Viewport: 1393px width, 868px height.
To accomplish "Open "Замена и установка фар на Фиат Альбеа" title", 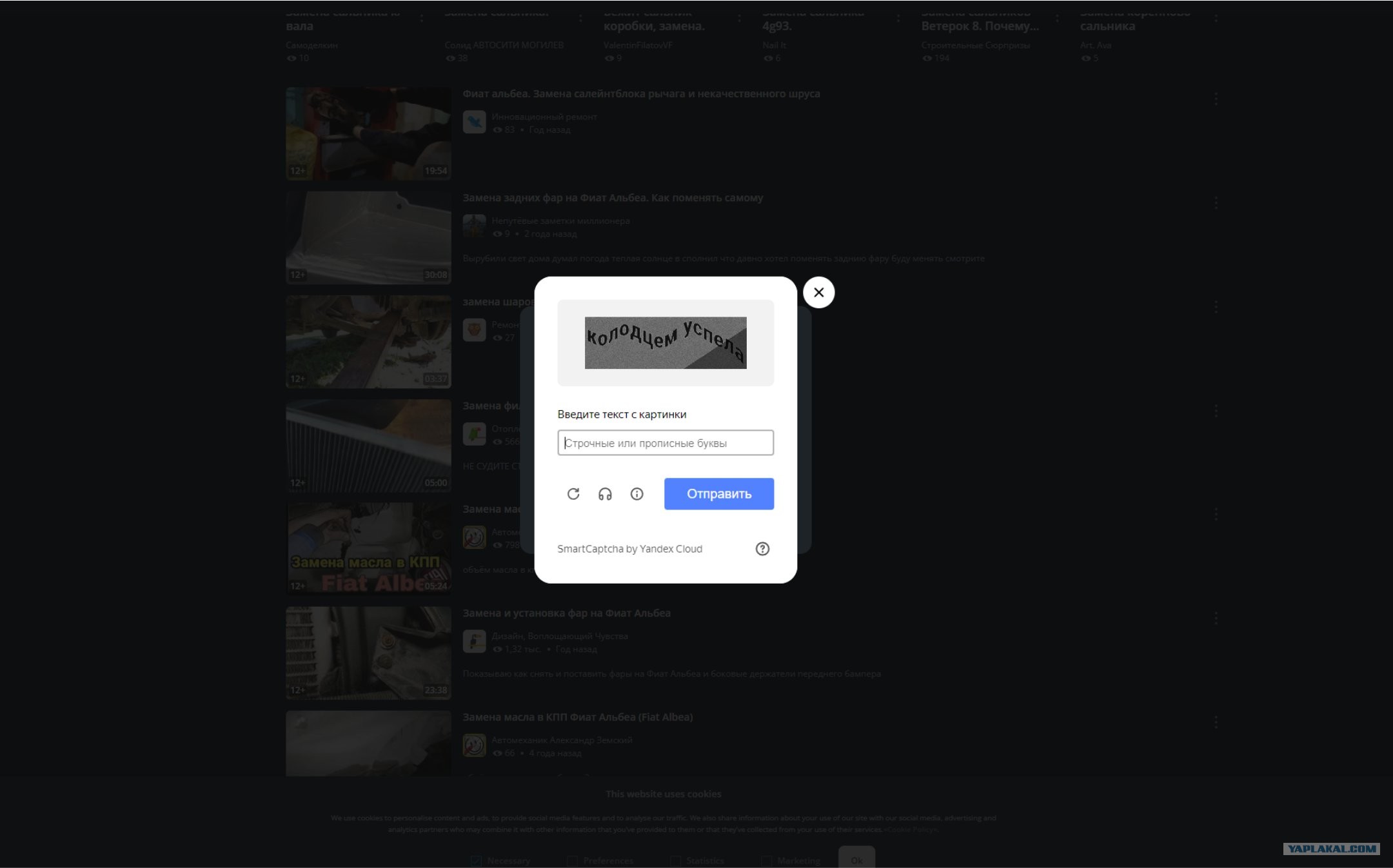I will [x=566, y=613].
